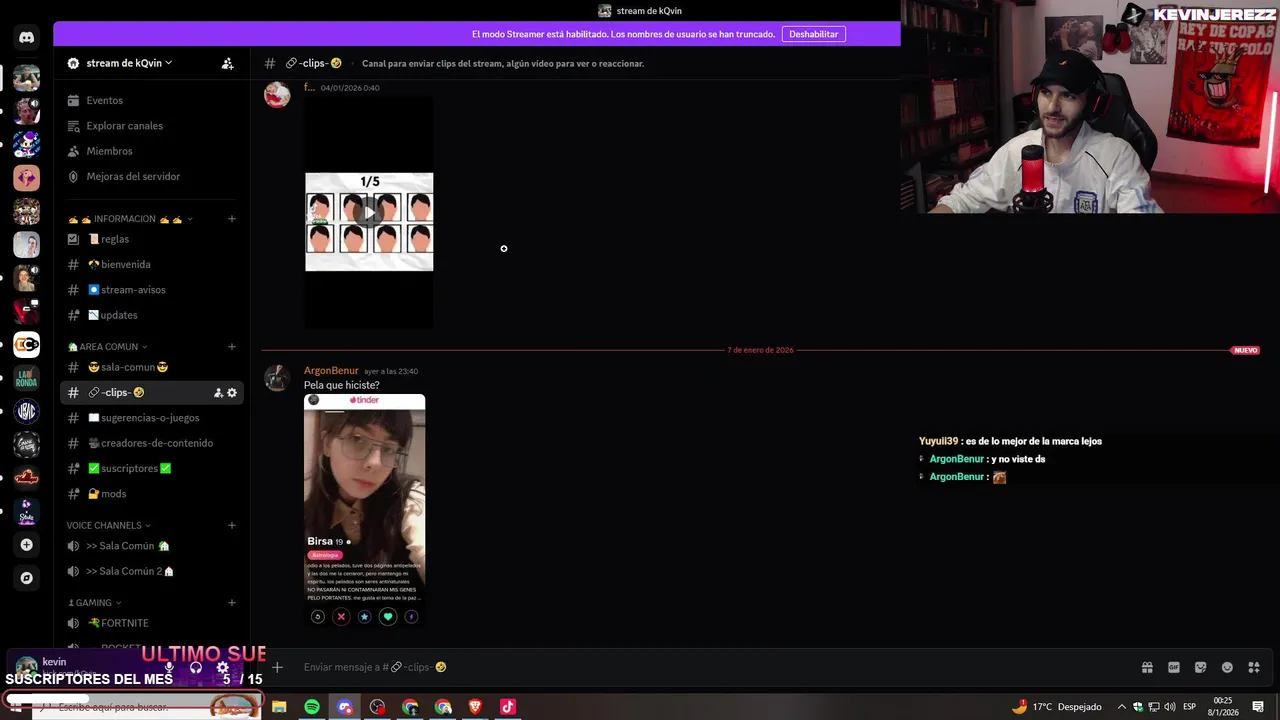Go to the suscriptores channel

152,468
